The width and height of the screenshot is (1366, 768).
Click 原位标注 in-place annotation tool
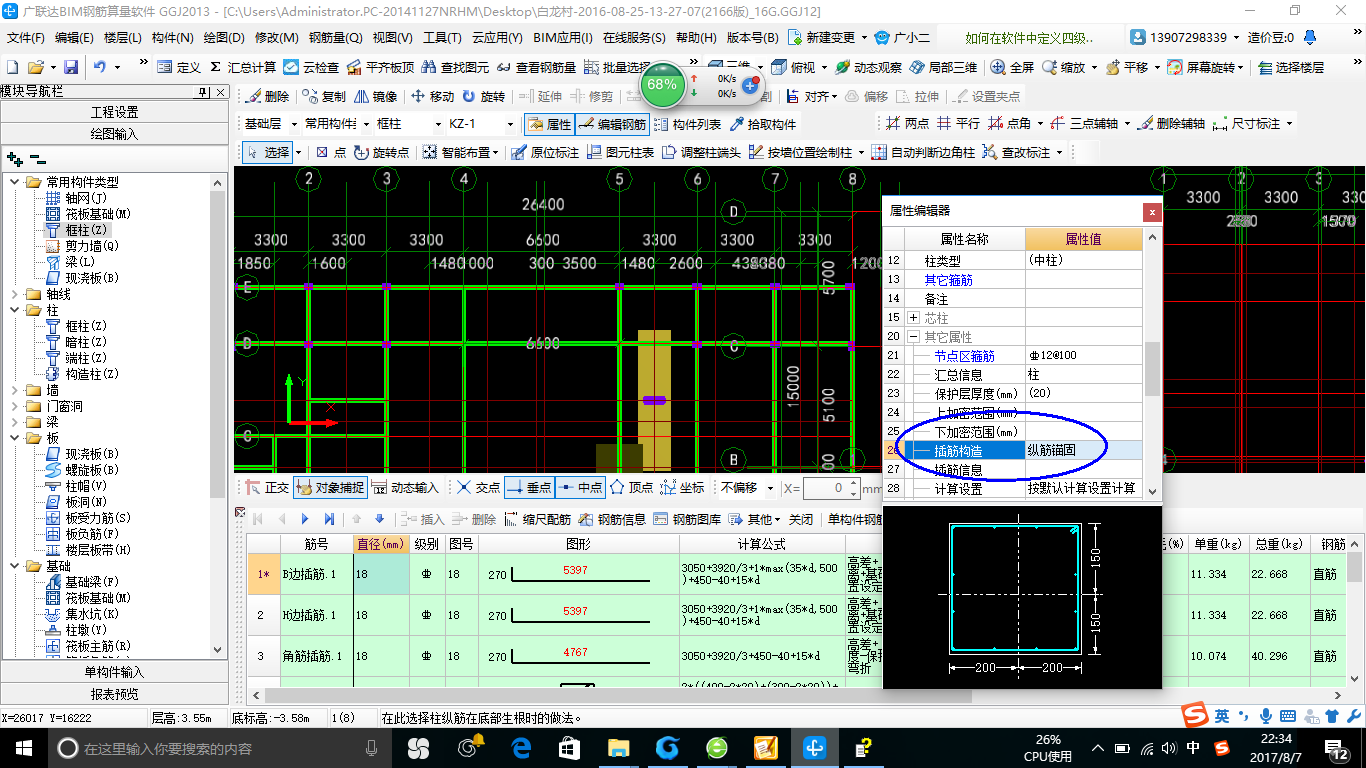click(544, 152)
